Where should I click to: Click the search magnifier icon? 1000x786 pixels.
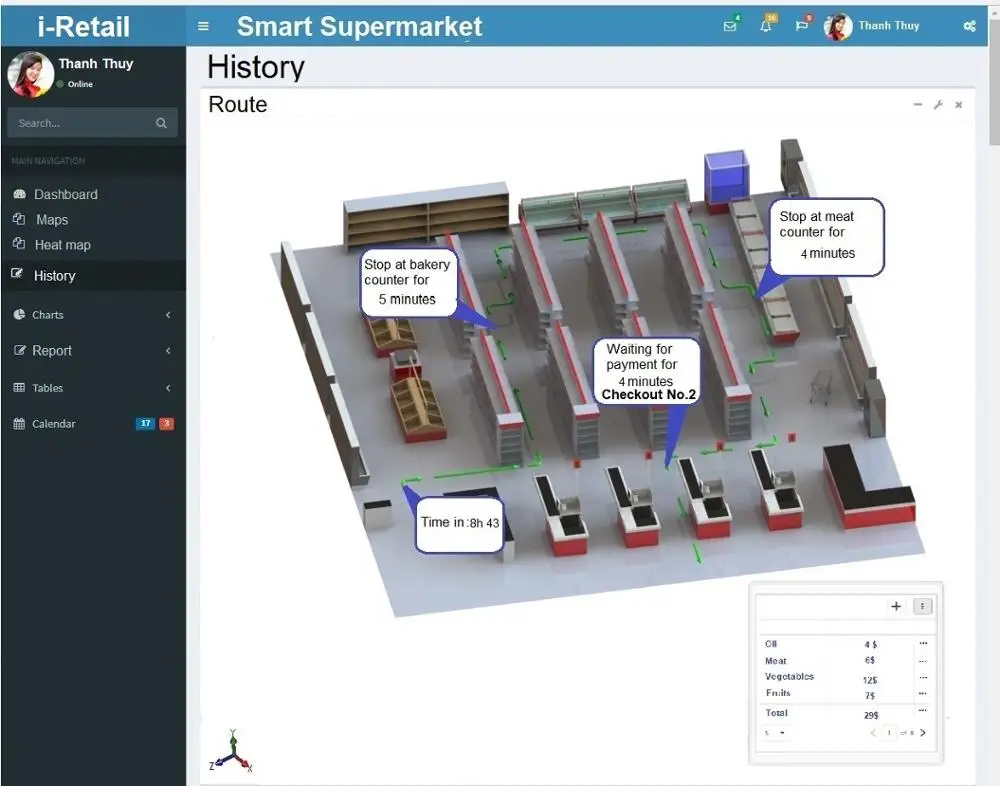(161, 123)
